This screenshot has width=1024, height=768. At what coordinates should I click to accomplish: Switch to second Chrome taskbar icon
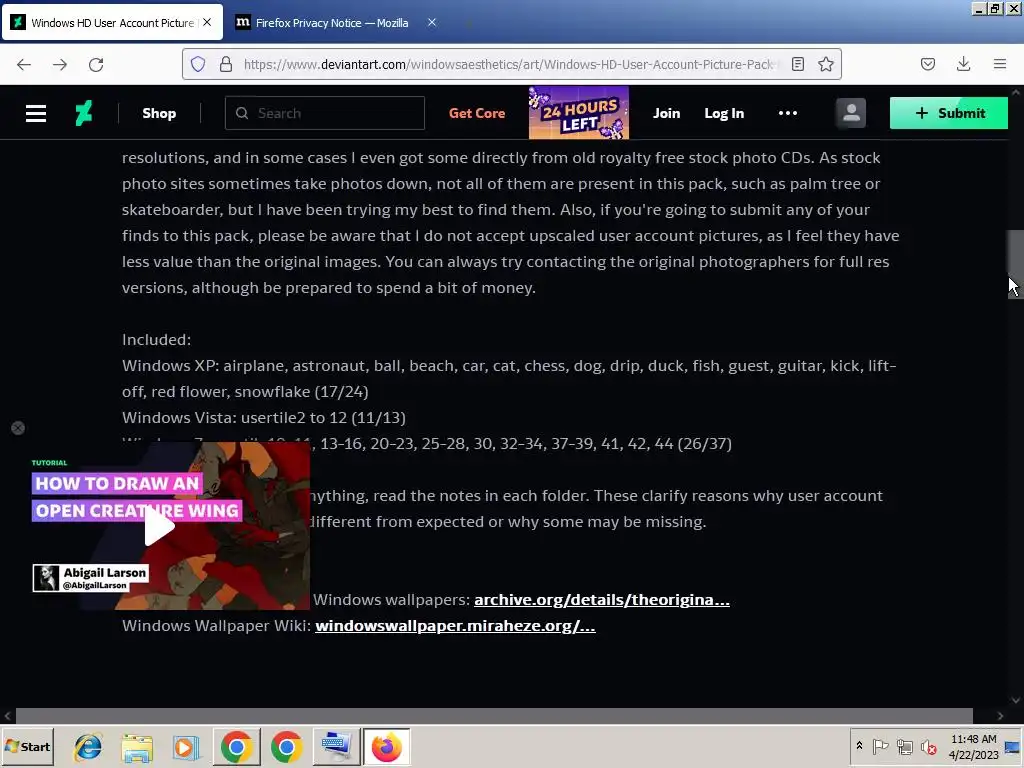286,747
